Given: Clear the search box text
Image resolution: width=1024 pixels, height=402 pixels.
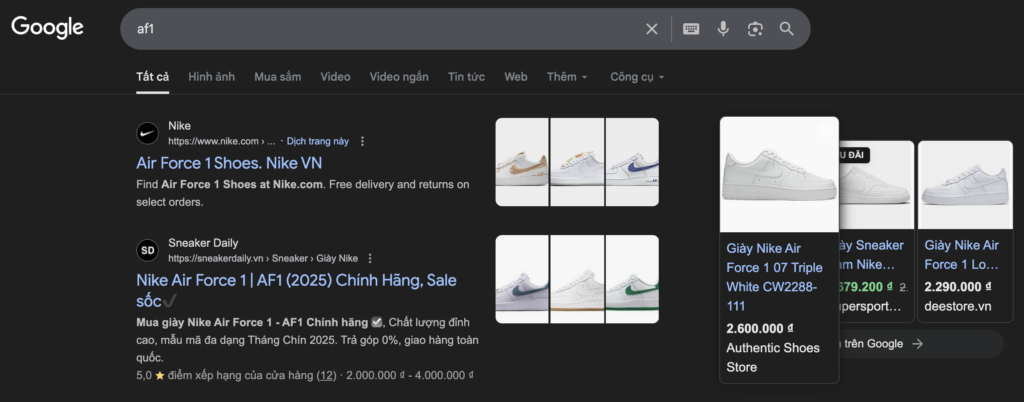Looking at the screenshot, I should pos(652,29).
